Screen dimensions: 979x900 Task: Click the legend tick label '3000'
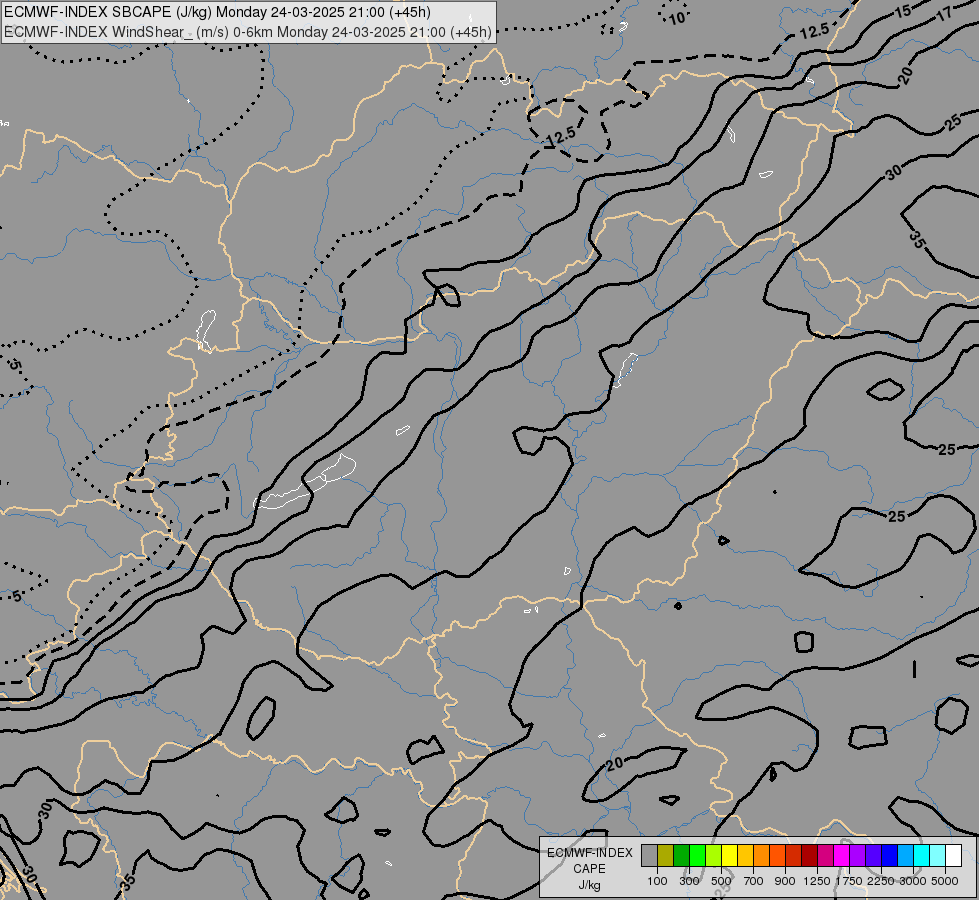point(913,881)
